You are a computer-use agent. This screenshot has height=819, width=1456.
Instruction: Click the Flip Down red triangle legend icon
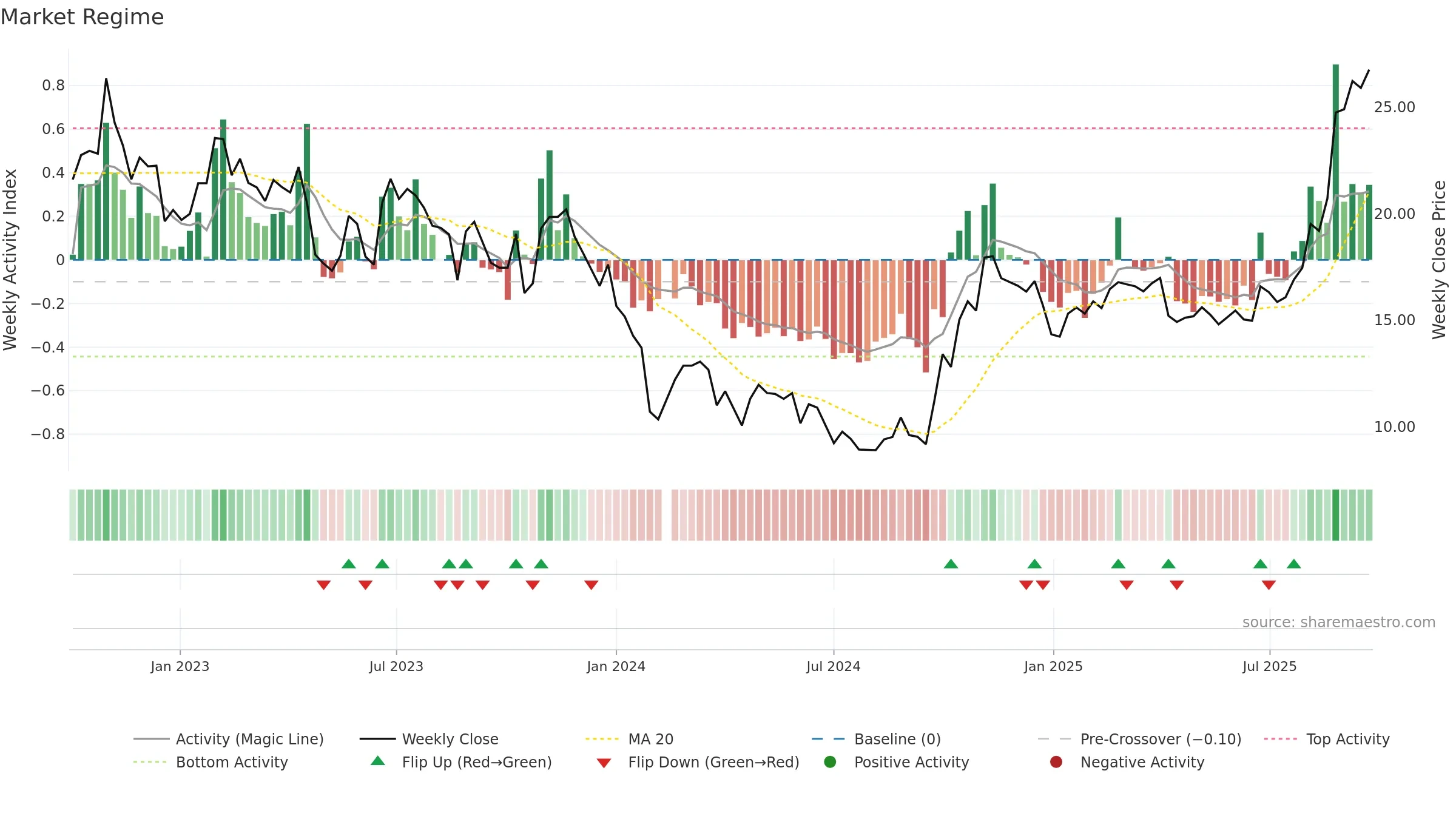[x=604, y=763]
